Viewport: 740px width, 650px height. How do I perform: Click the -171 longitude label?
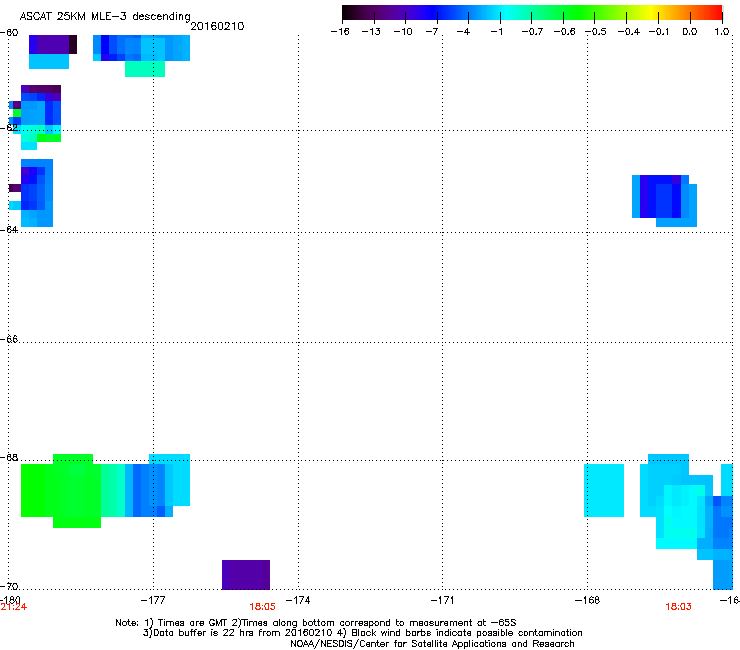442,600
